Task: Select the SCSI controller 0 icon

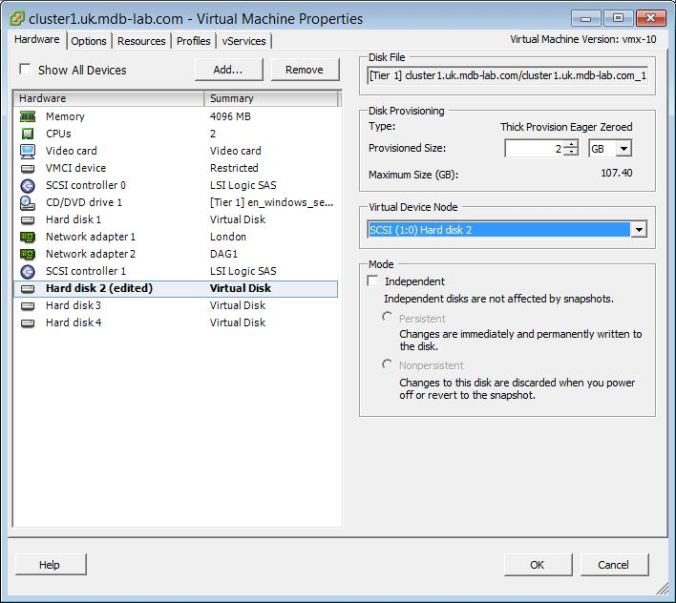Action: coord(27,185)
